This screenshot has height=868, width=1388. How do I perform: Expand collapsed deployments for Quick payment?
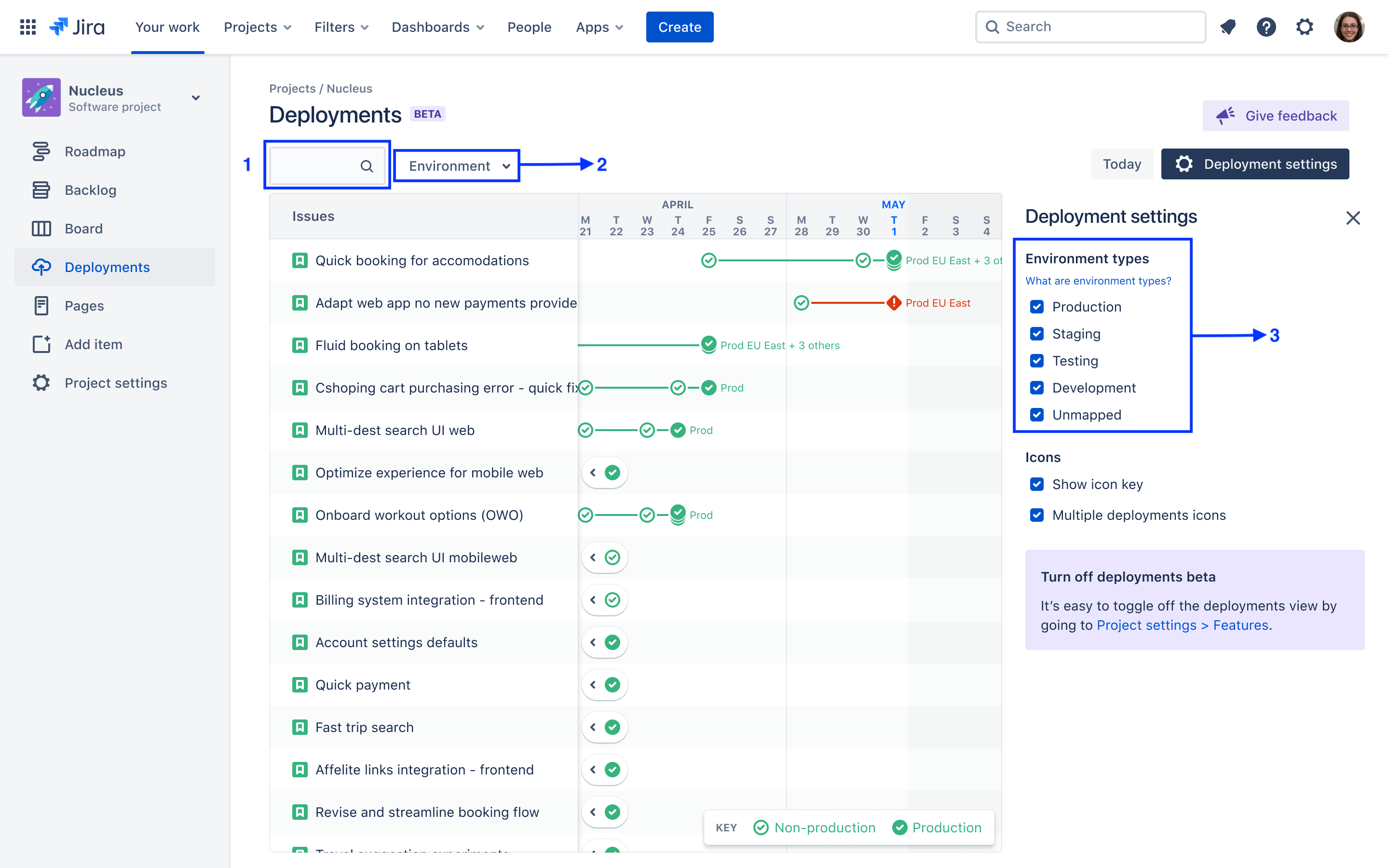coord(594,685)
